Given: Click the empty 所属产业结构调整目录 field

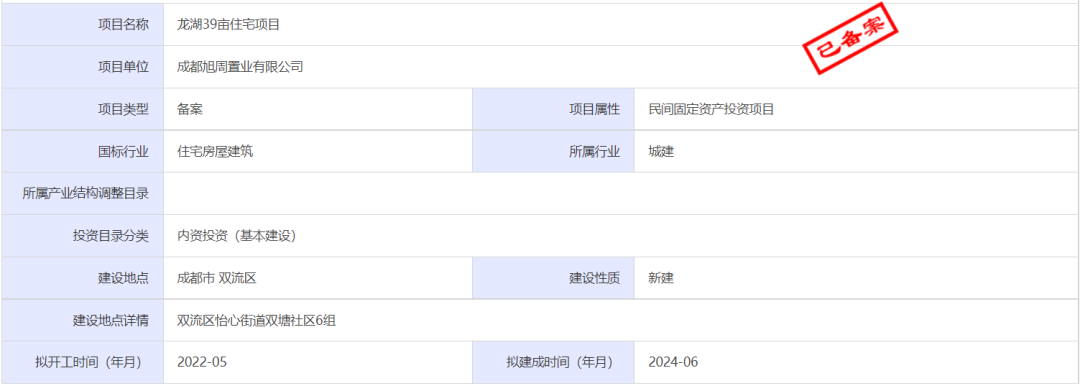Looking at the screenshot, I should click(x=621, y=194).
